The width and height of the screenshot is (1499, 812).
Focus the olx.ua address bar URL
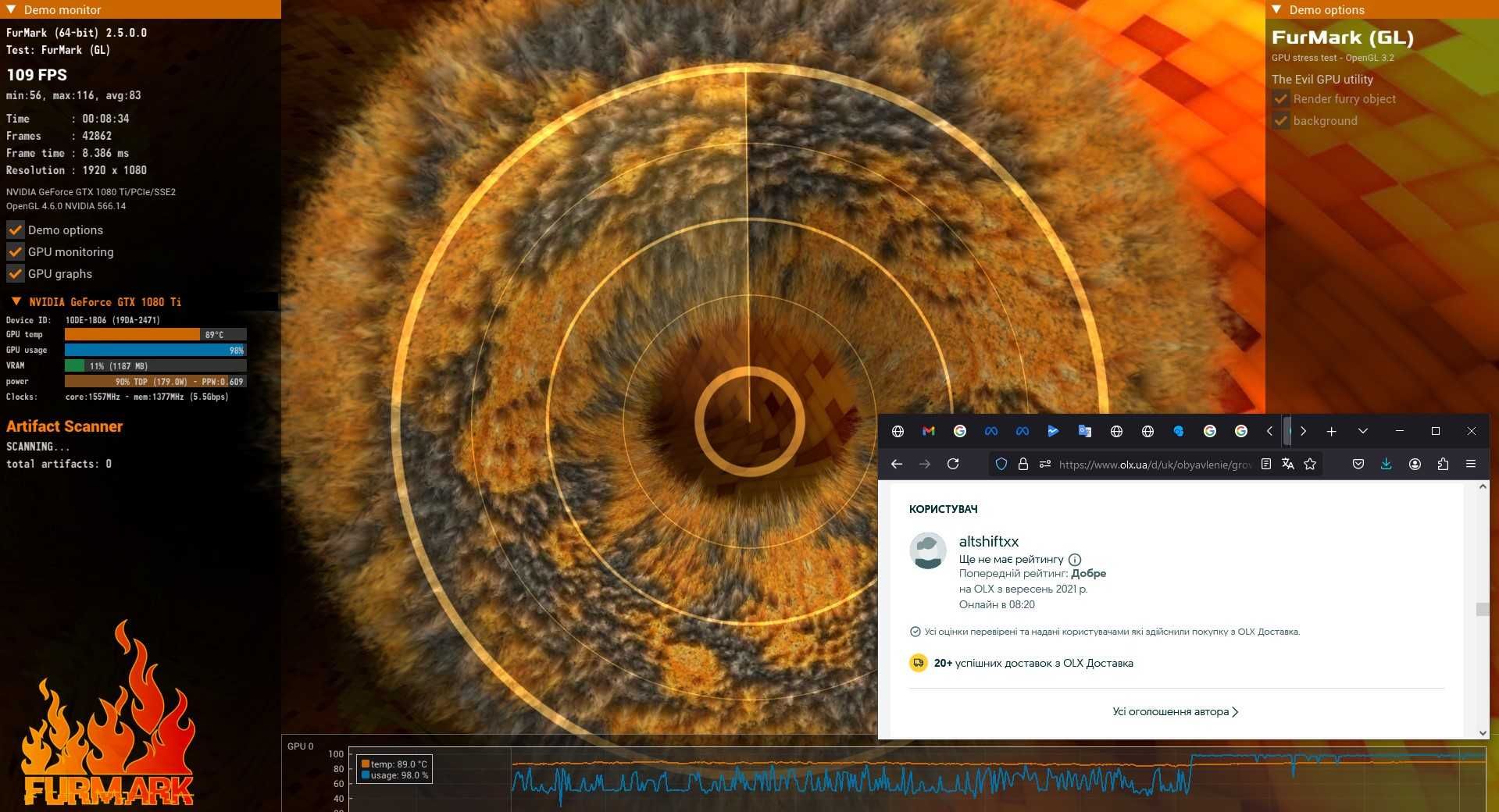(x=1155, y=464)
